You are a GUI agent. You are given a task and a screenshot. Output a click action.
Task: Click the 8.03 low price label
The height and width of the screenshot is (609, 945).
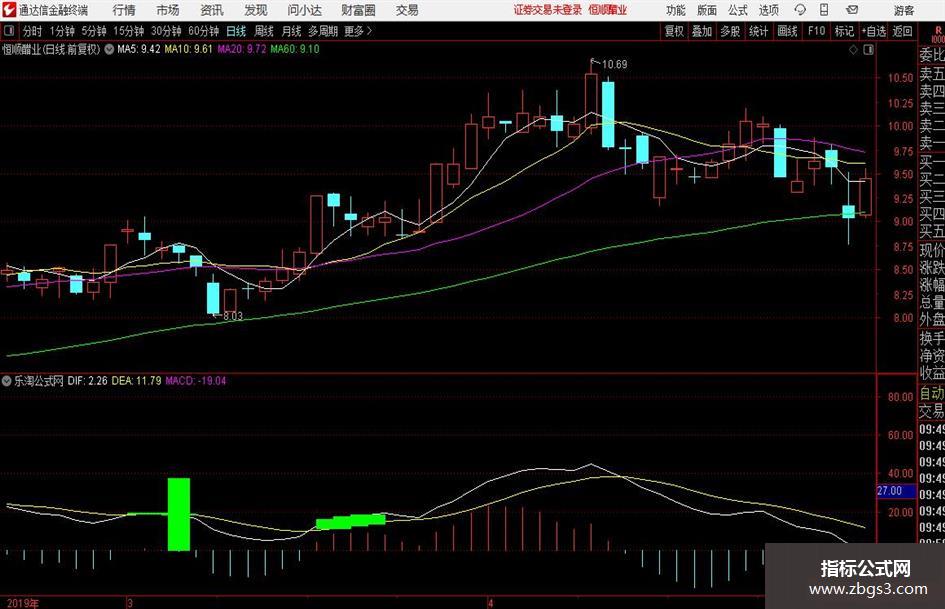pos(233,316)
